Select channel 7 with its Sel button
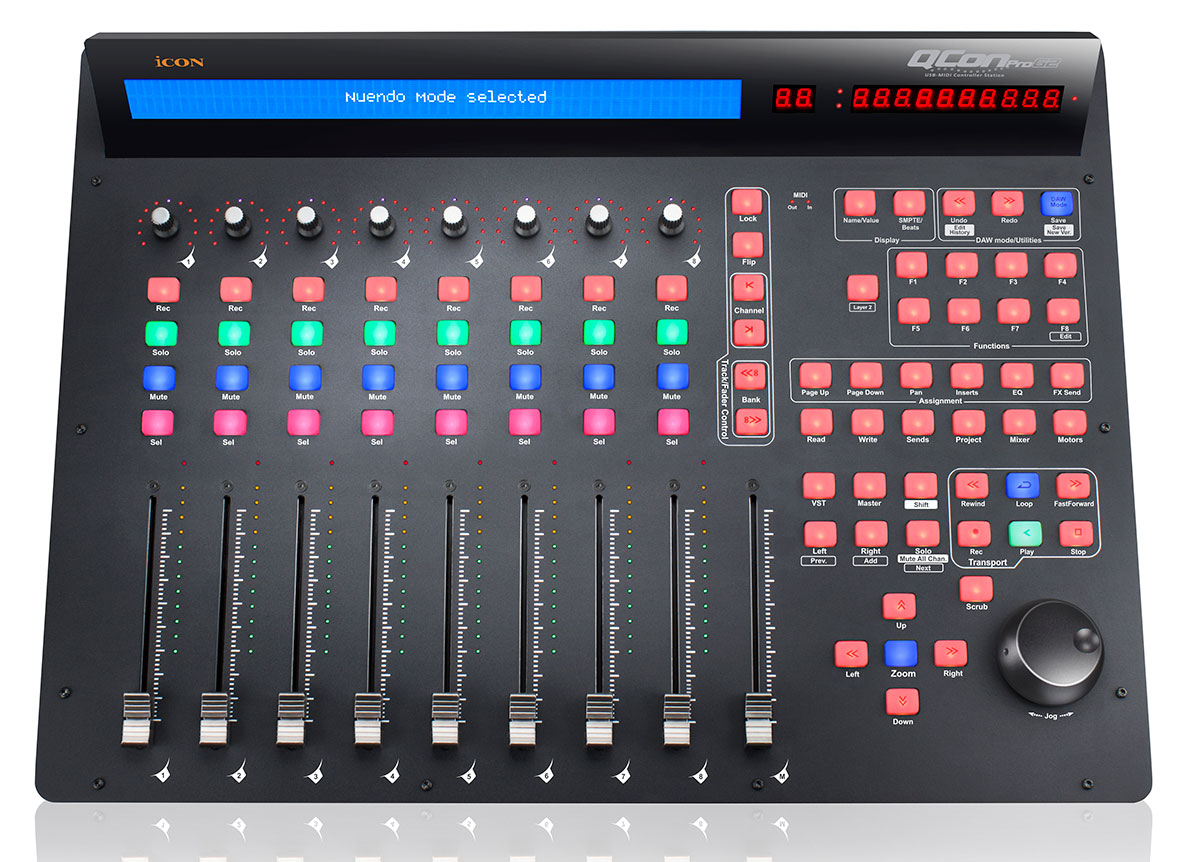Viewport: 1189px width, 862px height. coord(598,422)
